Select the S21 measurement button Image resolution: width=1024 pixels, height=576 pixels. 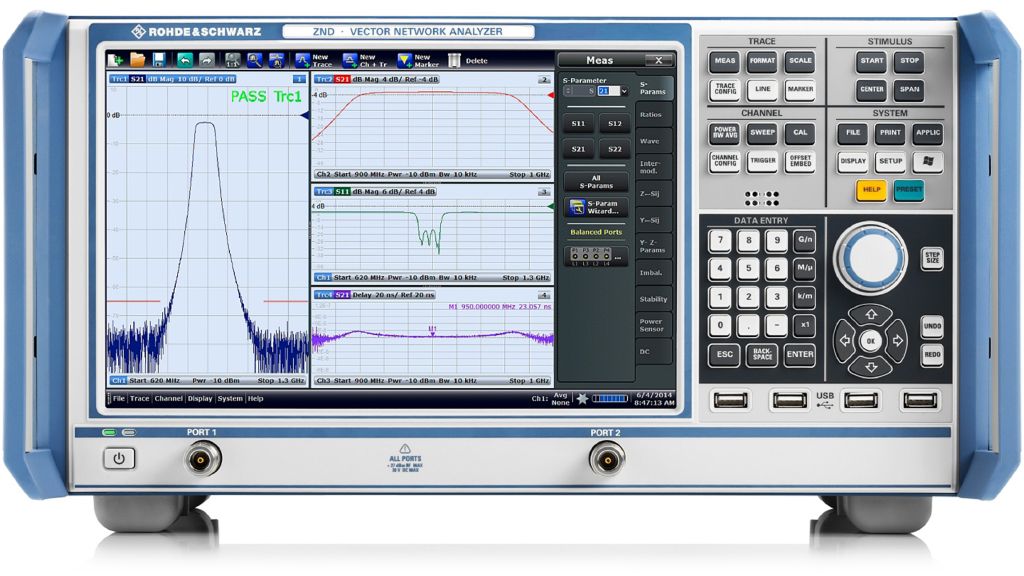click(578, 149)
